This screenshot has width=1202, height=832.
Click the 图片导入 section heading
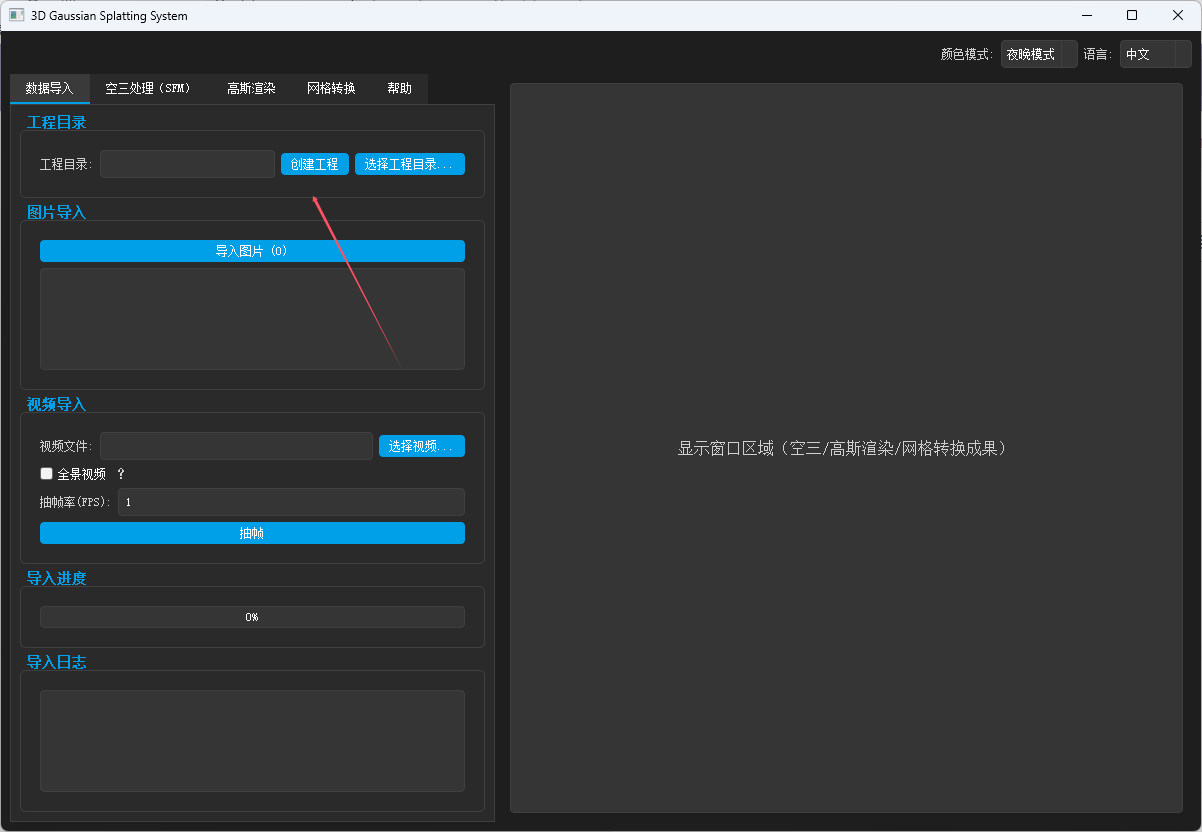coord(56,212)
